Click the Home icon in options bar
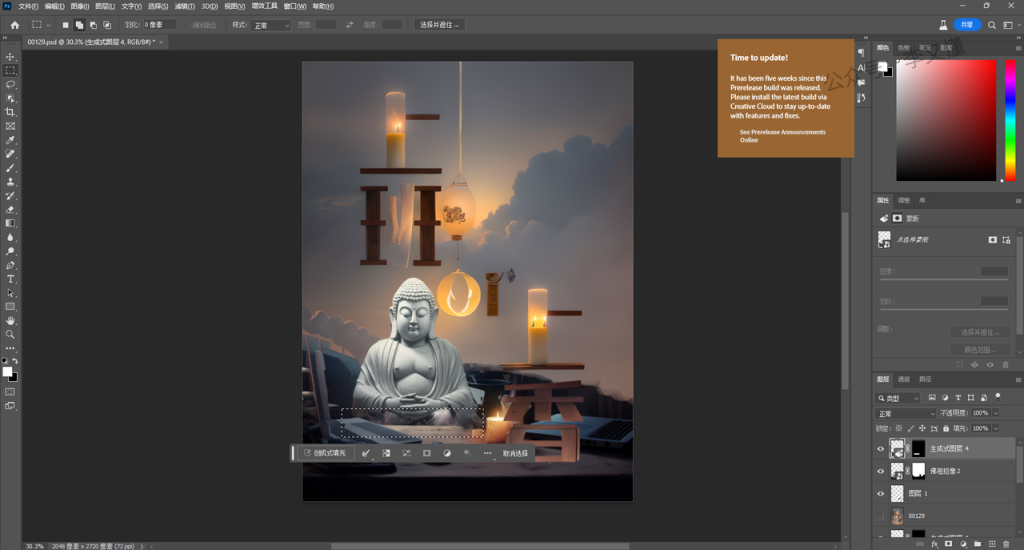Image resolution: width=1024 pixels, height=550 pixels. (14, 24)
